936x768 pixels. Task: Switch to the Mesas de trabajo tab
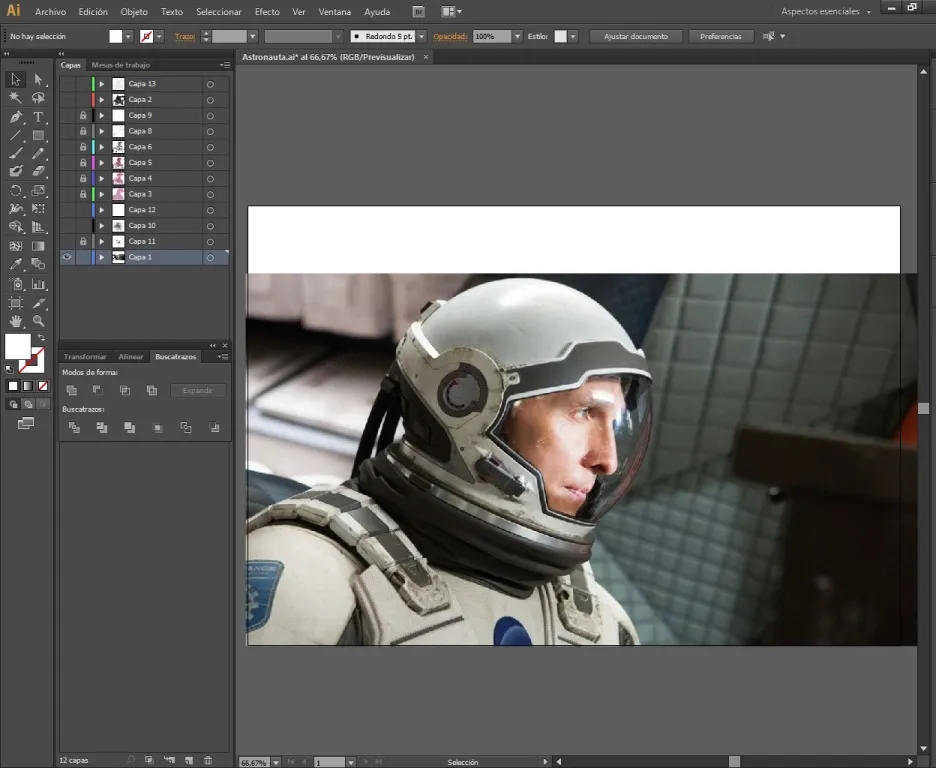coord(121,65)
